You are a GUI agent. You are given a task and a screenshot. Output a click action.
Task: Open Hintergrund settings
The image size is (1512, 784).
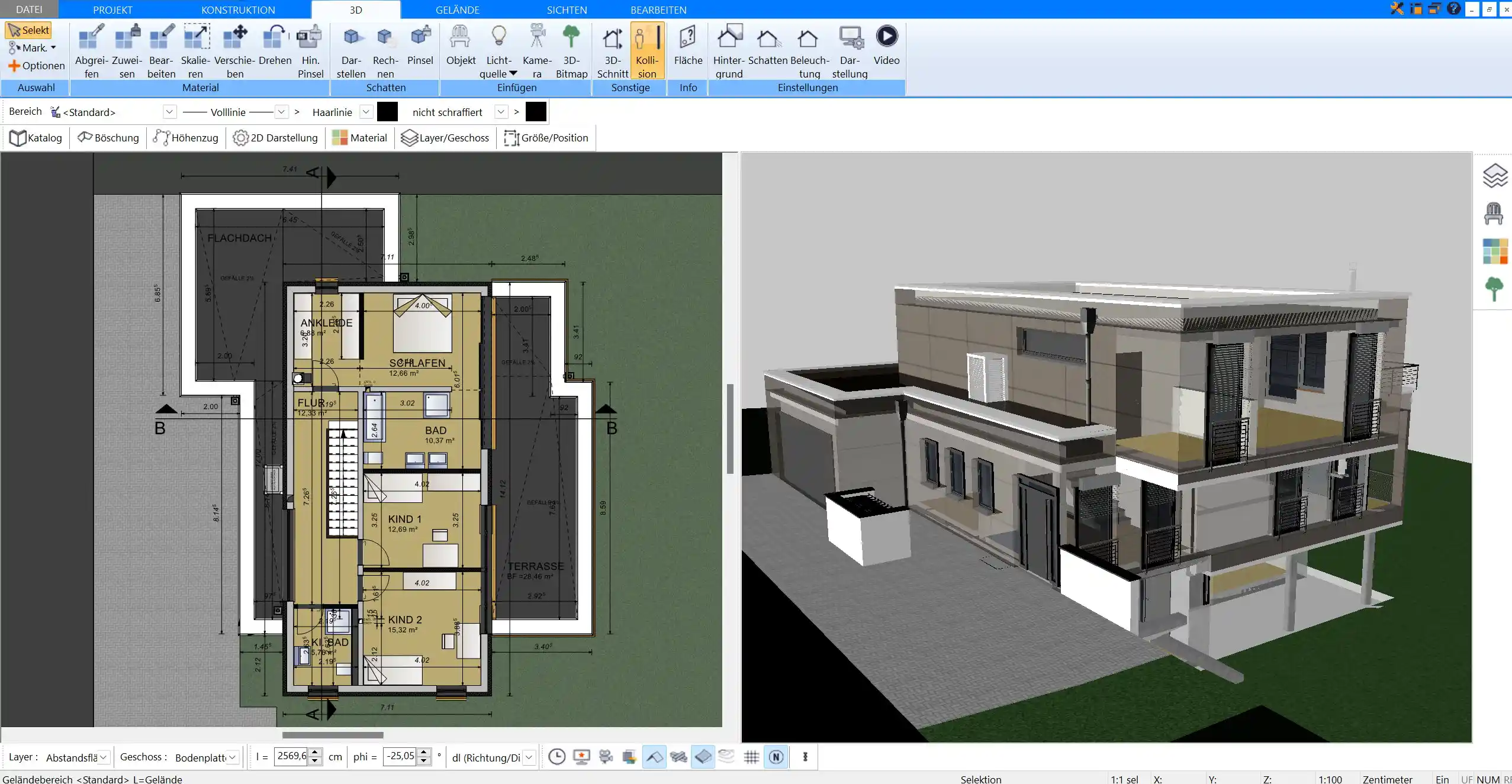729,51
